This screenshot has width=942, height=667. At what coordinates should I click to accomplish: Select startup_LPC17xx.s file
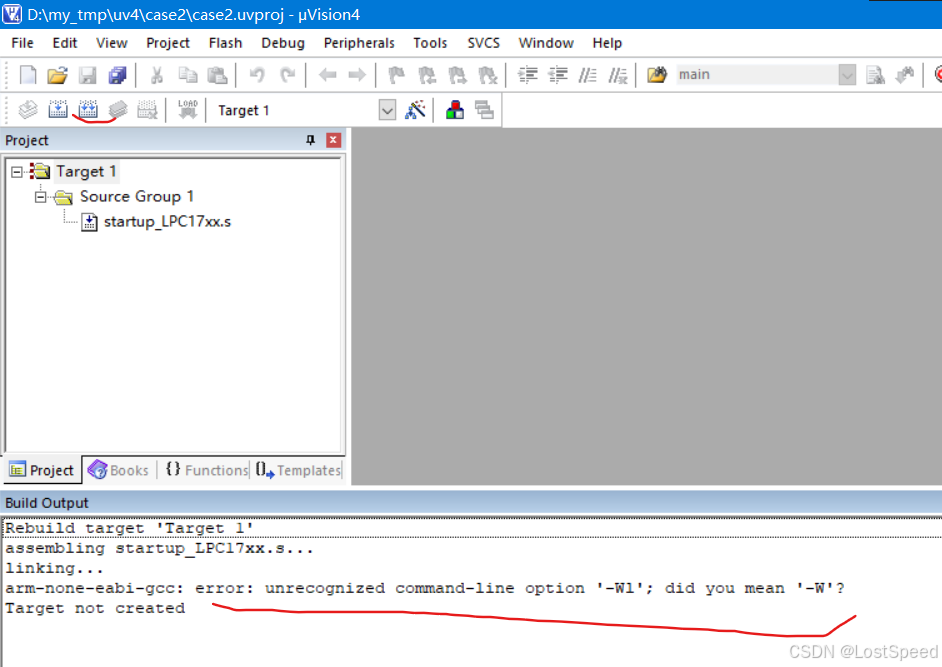coord(167,222)
